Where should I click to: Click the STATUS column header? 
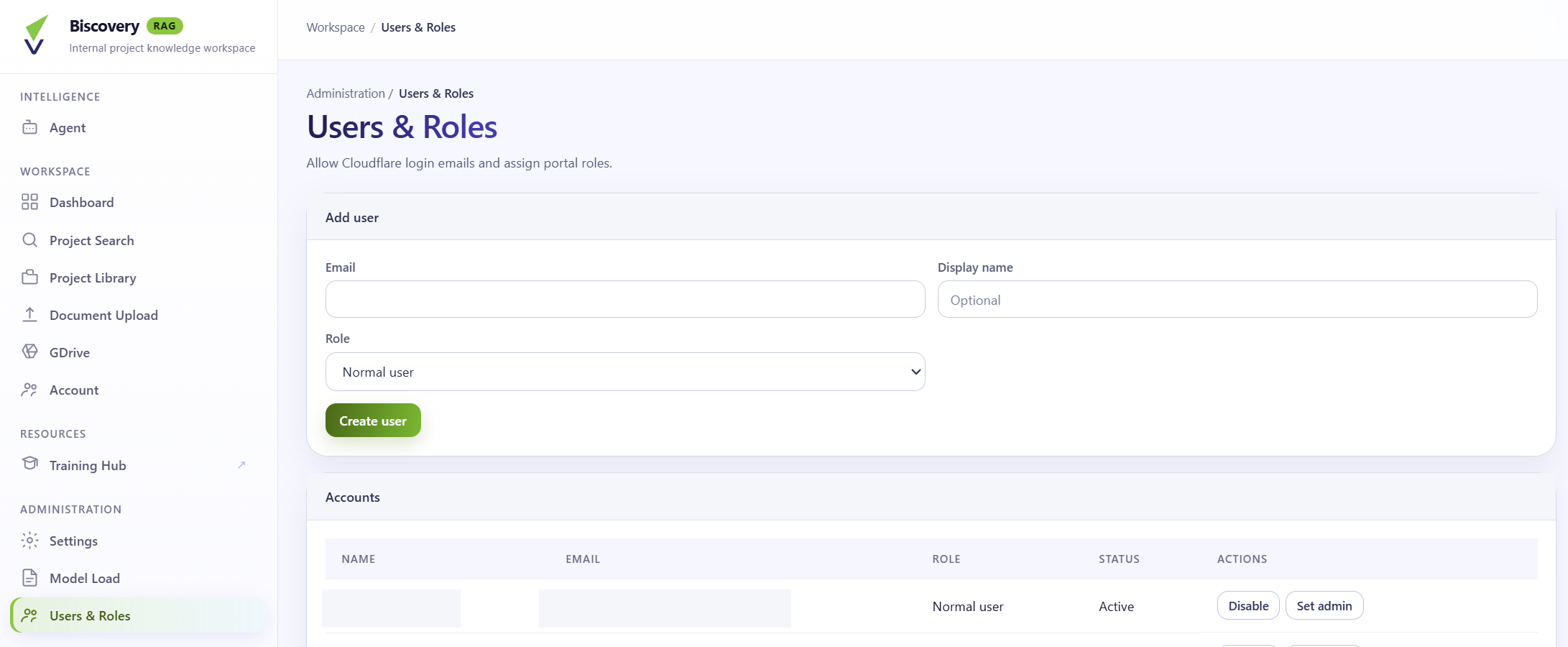click(x=1119, y=559)
